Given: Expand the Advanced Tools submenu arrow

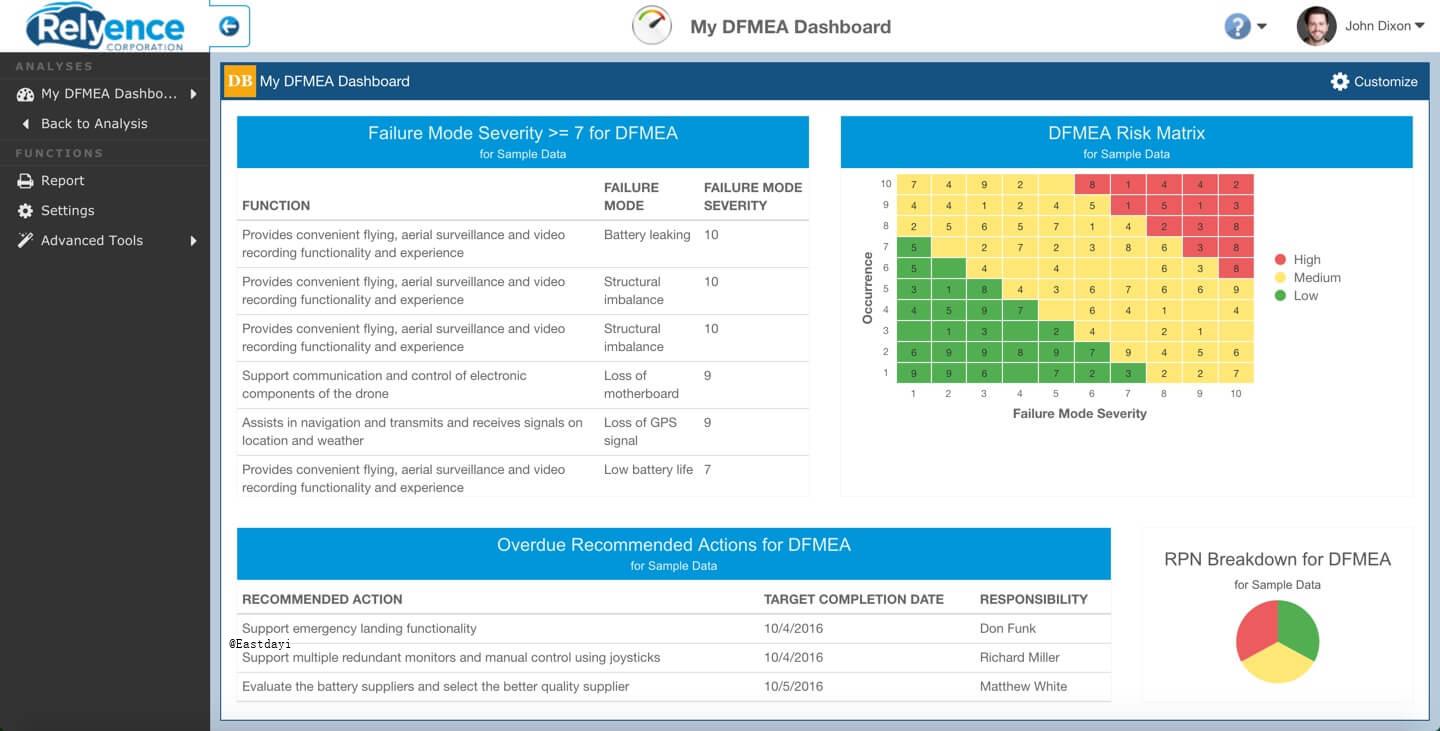Looking at the screenshot, I should point(193,241).
